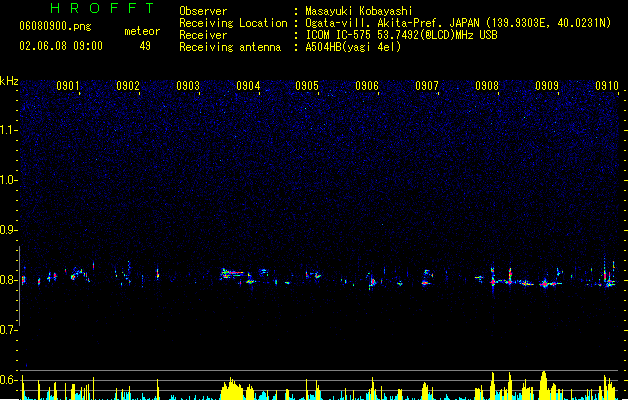Click the 0903 time marker
The image size is (629, 400).
(188, 85)
